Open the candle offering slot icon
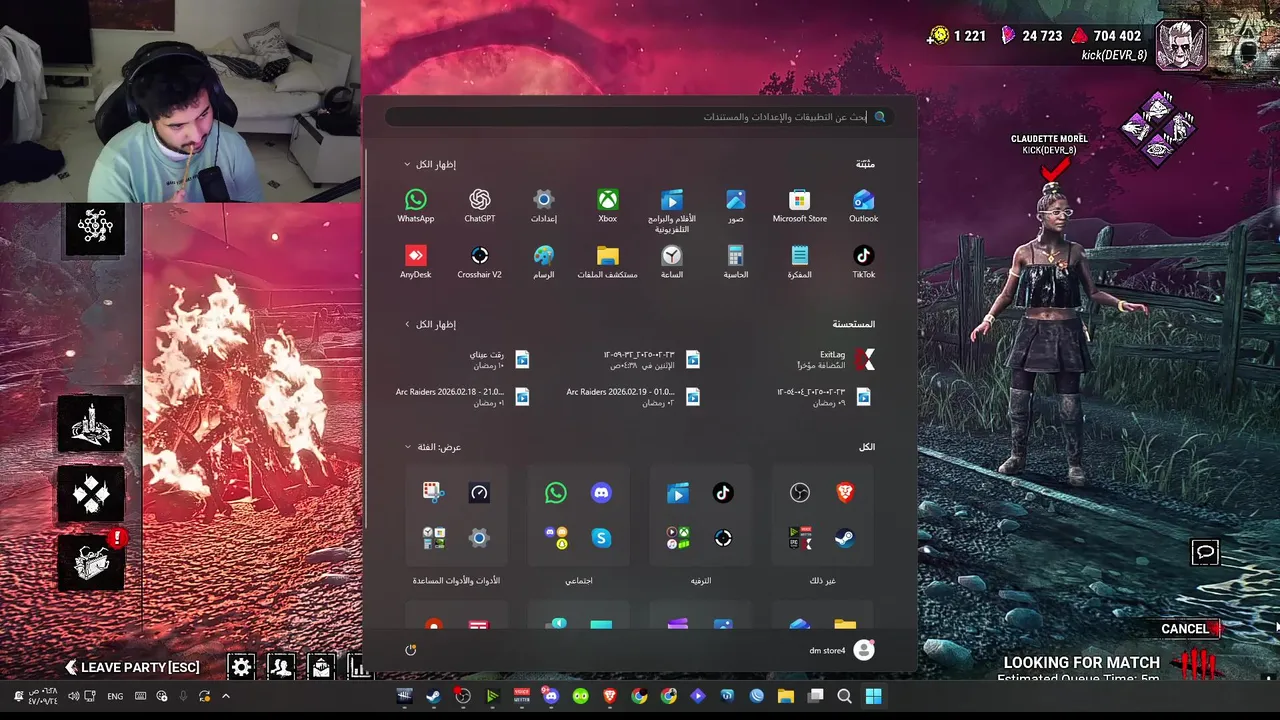Viewport: 1280px width, 720px height. coord(91,425)
